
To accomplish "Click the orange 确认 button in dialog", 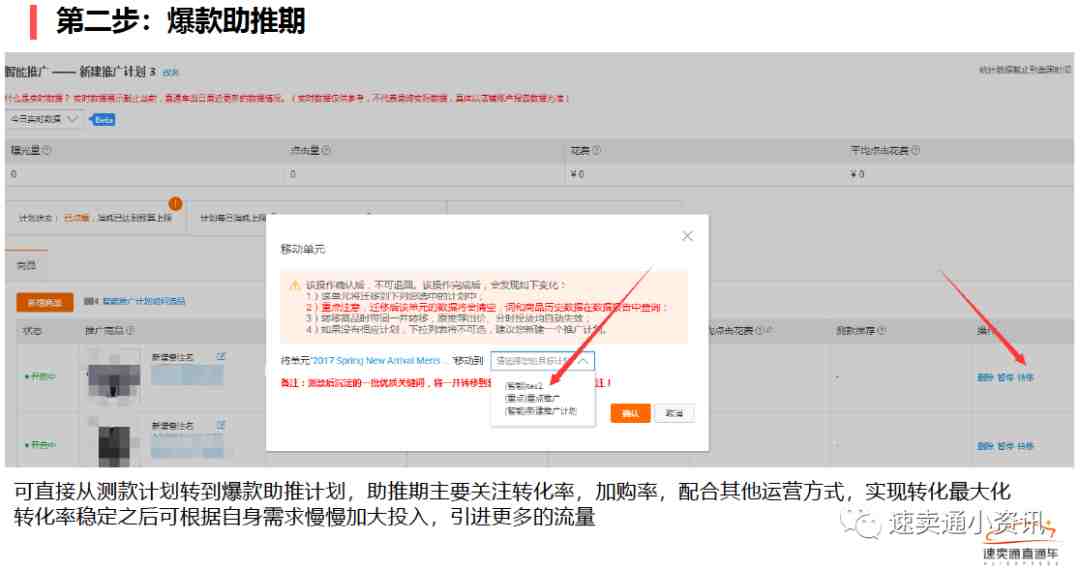I will (629, 413).
